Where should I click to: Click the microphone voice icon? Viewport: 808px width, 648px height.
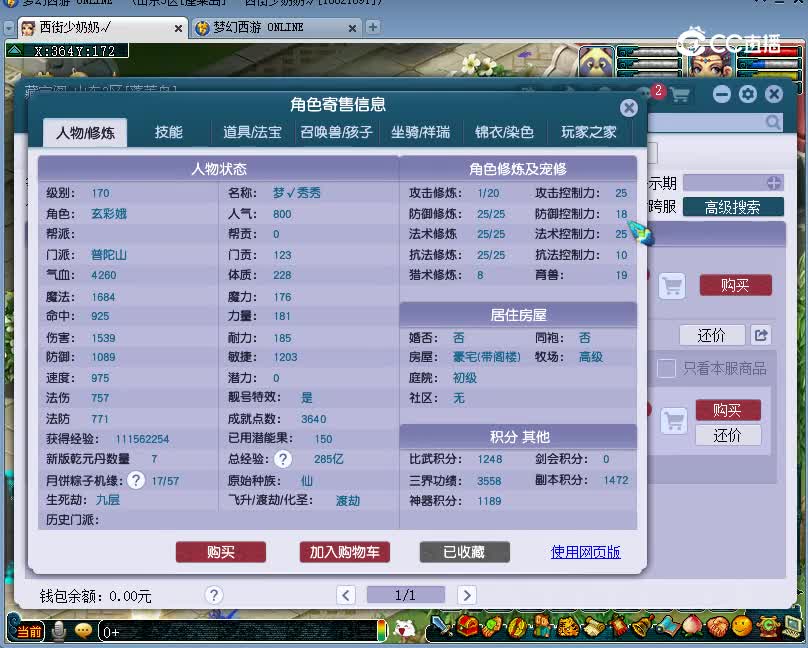[x=59, y=632]
